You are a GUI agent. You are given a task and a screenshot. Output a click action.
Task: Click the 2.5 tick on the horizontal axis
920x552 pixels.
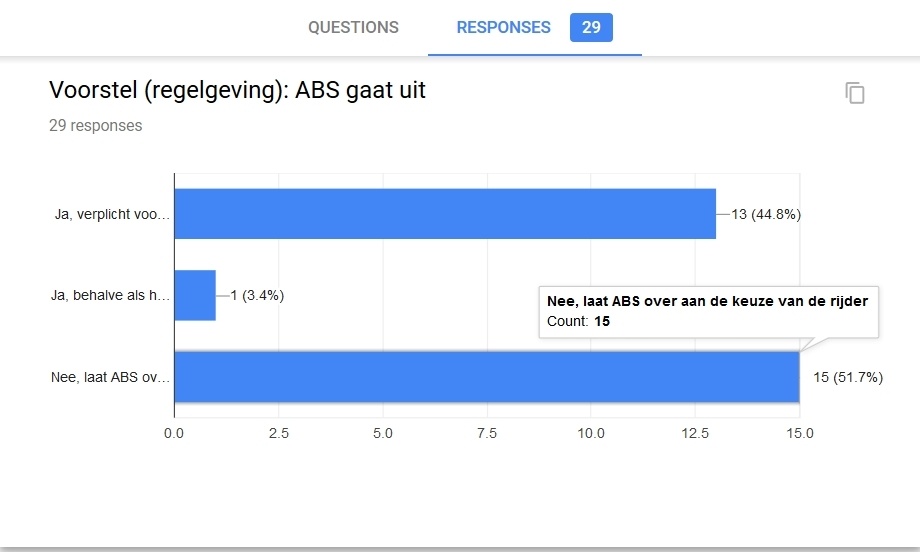click(278, 433)
